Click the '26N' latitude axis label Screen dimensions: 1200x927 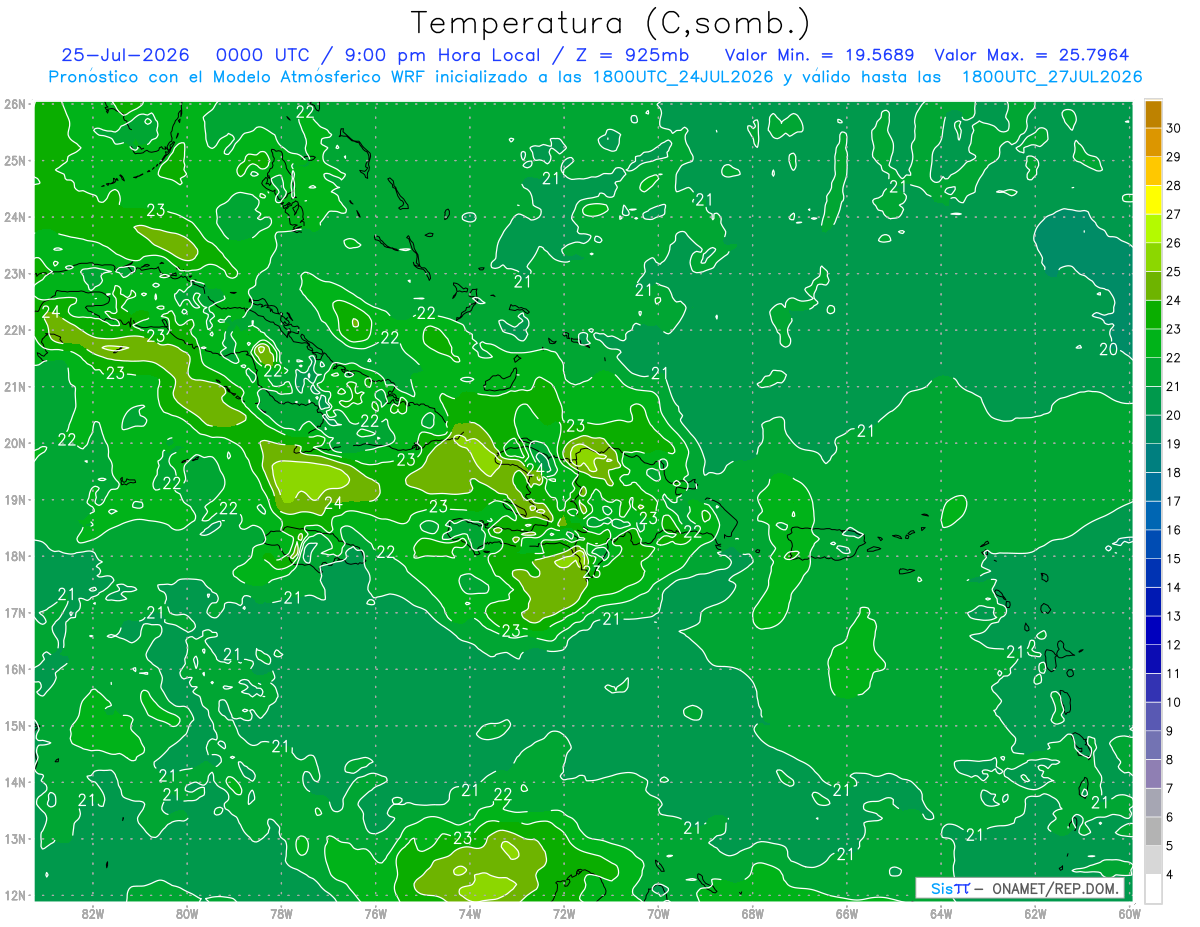(x=14, y=104)
